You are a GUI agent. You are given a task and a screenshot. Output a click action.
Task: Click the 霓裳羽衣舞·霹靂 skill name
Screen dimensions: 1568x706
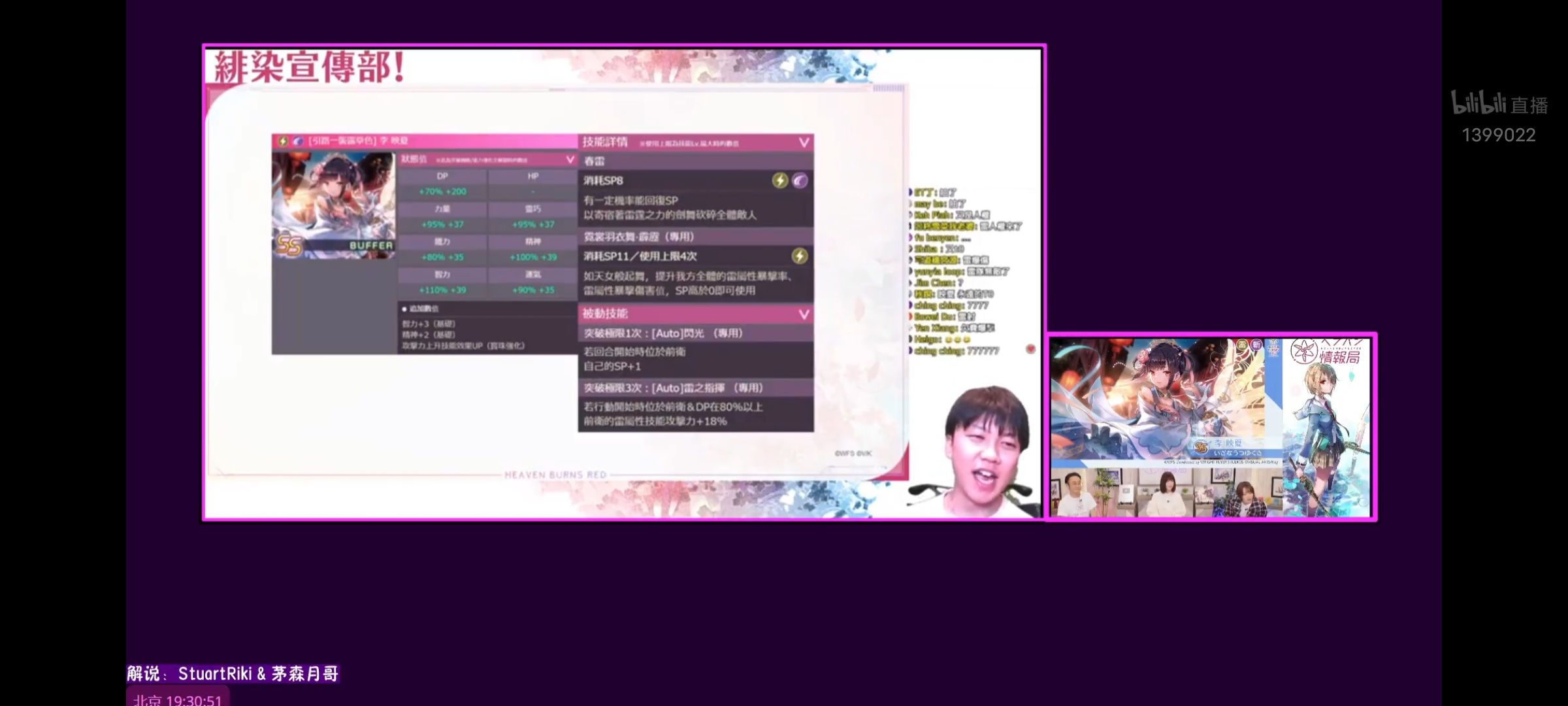638,237
